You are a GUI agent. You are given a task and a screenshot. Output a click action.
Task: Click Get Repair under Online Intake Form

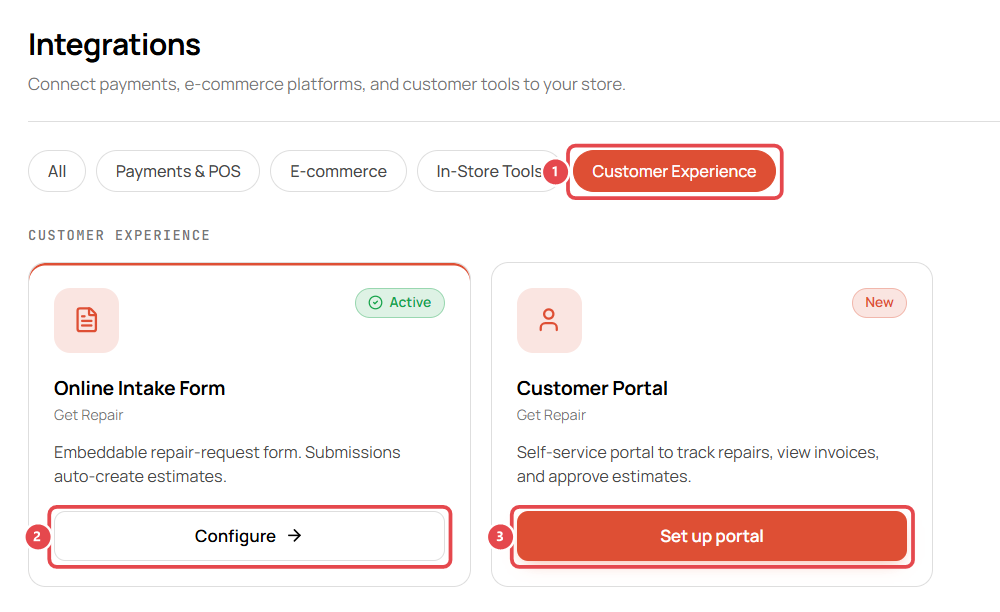point(89,415)
